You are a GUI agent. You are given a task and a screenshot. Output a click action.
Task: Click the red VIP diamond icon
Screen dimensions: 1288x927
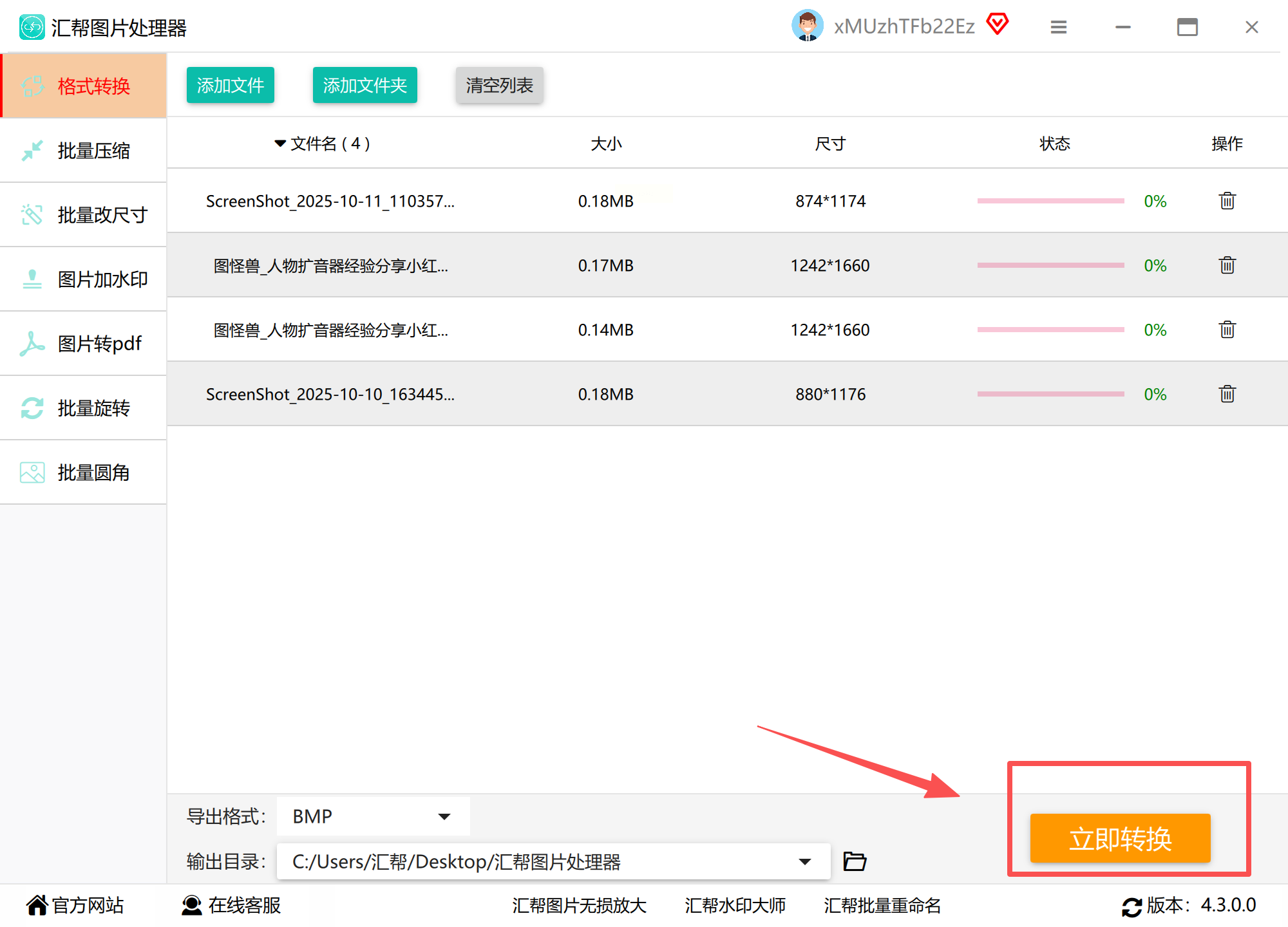998,24
